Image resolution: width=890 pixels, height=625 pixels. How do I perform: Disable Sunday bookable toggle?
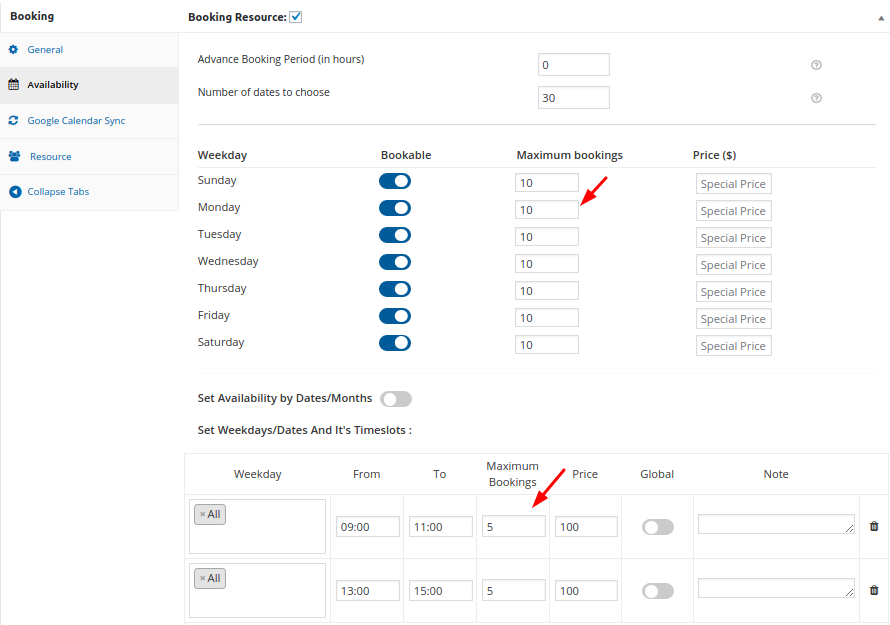pyautogui.click(x=395, y=181)
